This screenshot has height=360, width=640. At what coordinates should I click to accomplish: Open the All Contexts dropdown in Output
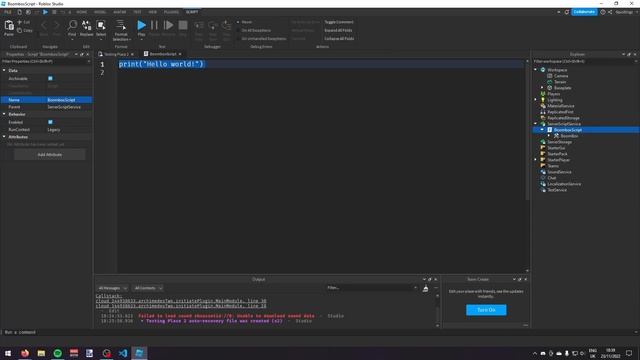148,288
